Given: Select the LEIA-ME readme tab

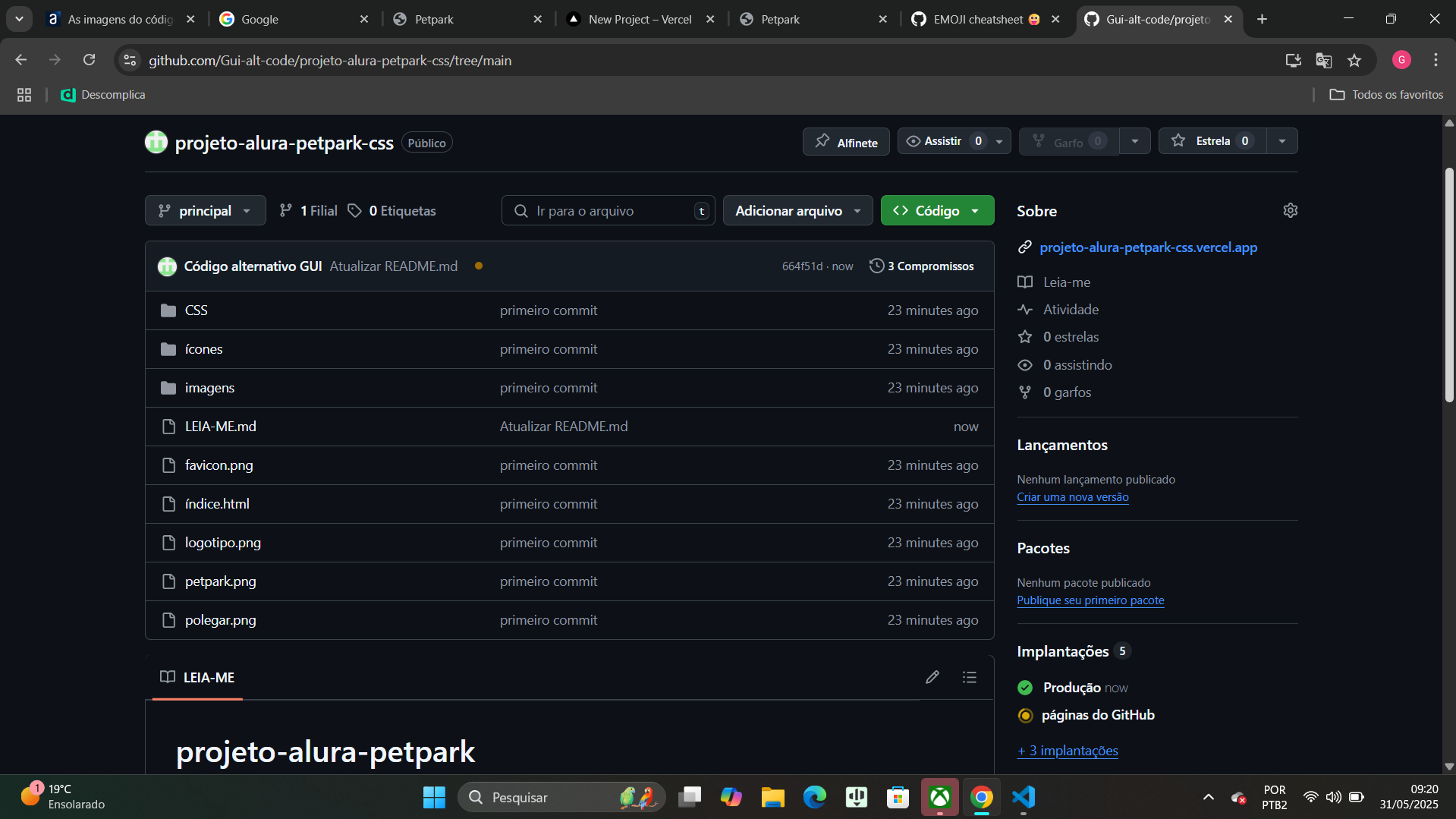Looking at the screenshot, I should click(197, 677).
